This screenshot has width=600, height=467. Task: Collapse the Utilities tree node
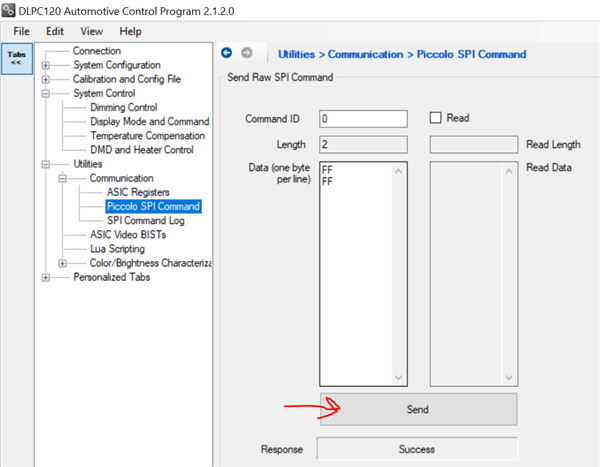pyautogui.click(x=46, y=165)
